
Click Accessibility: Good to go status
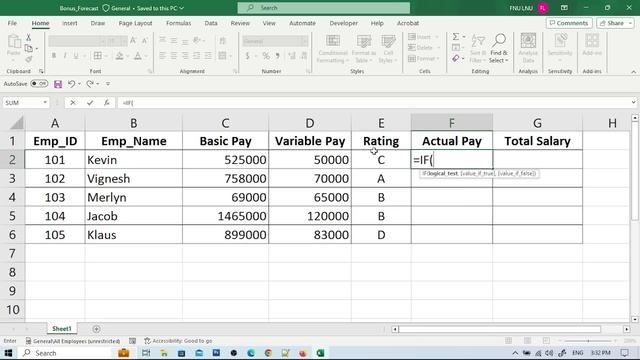click(x=178, y=341)
